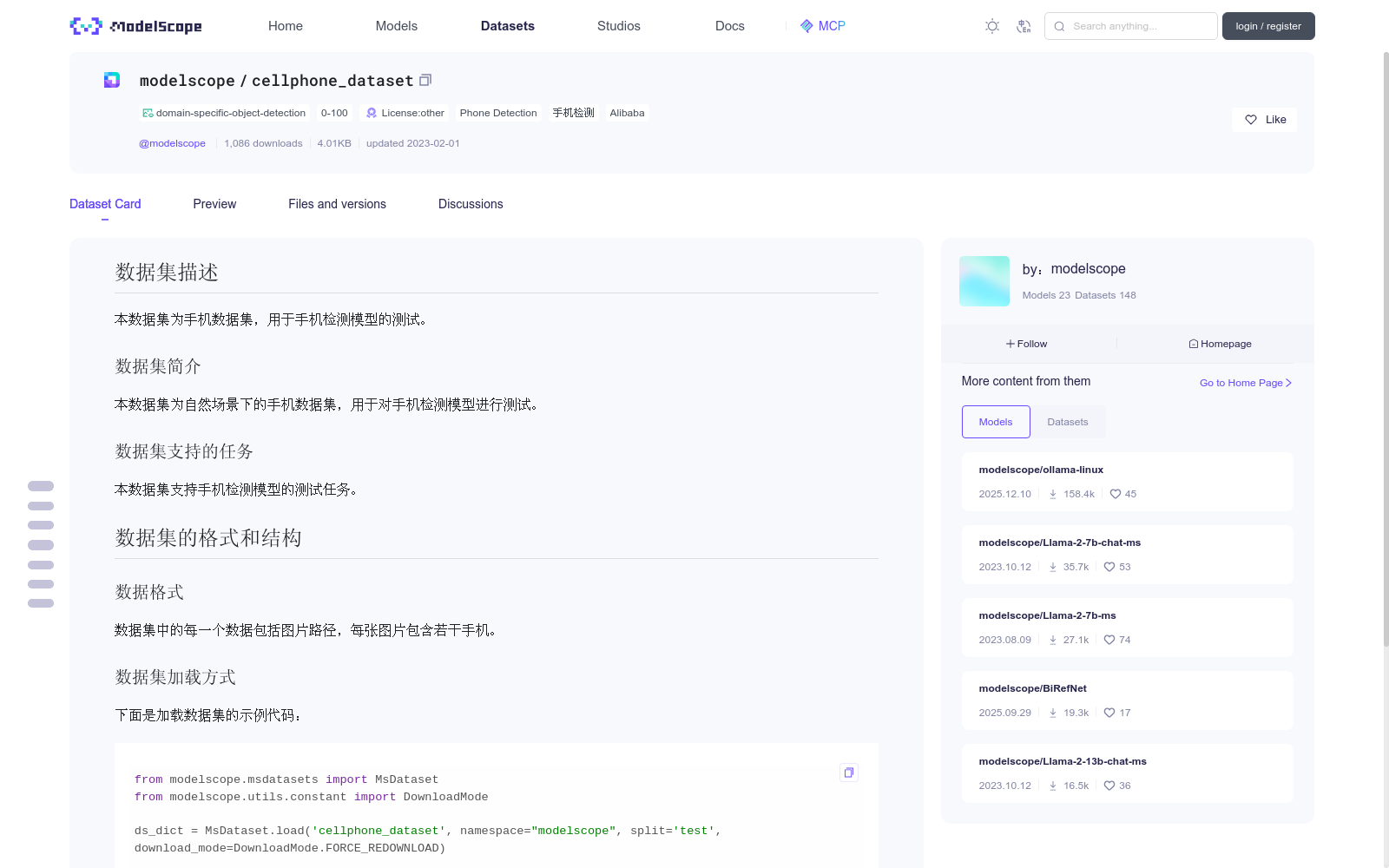This screenshot has height=868, width=1389.
Task: Click the 数据集描述 heading
Action: pyautogui.click(x=167, y=273)
